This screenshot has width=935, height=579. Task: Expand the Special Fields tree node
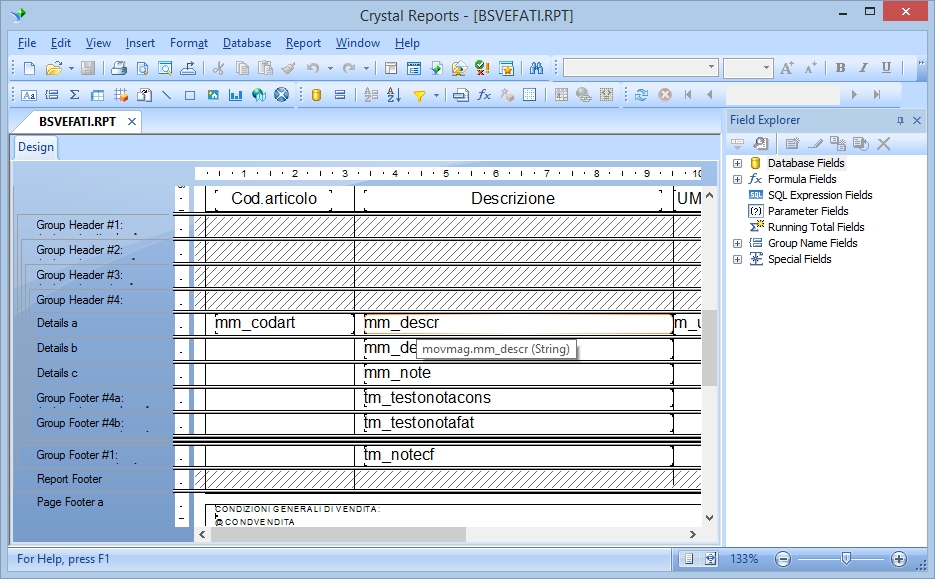(737, 259)
